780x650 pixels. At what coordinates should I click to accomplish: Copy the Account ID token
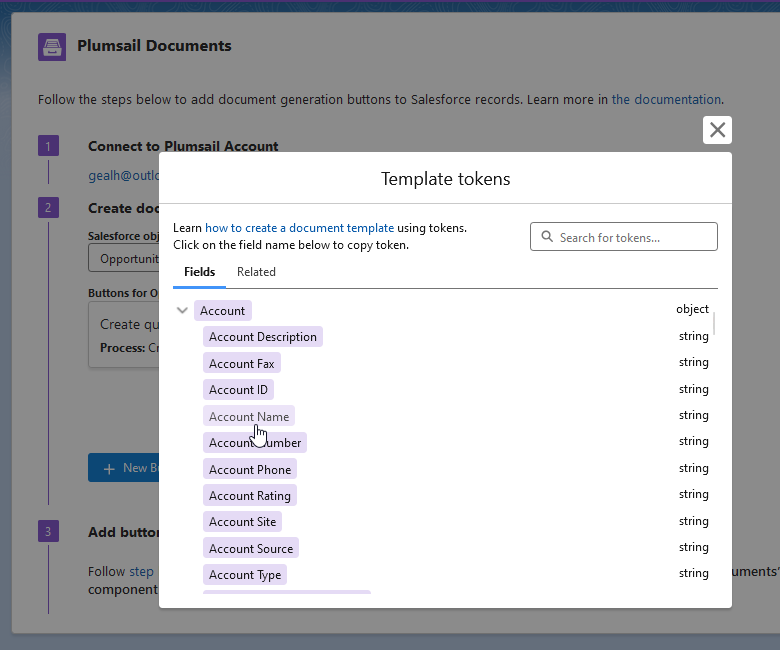pos(238,389)
